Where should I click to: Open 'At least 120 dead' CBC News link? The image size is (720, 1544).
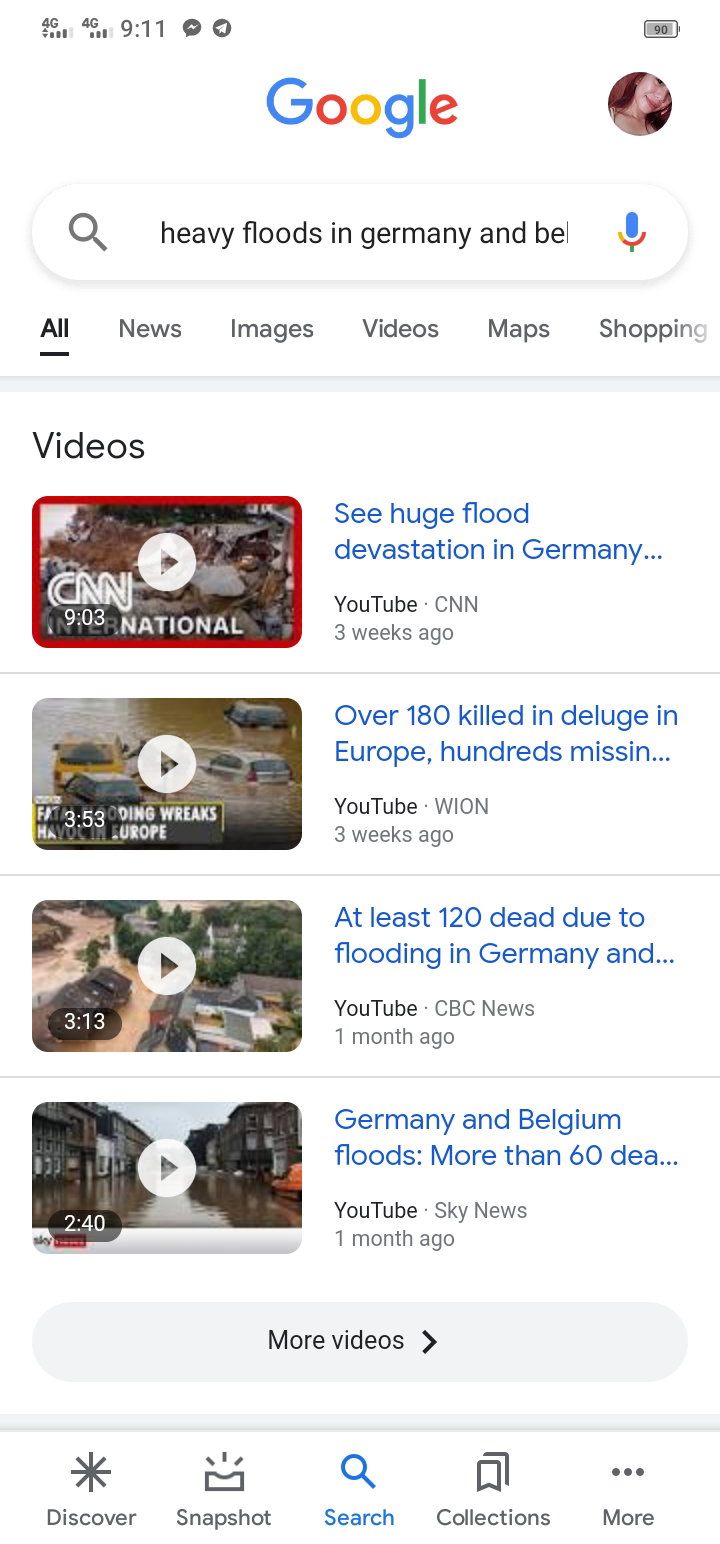(505, 936)
